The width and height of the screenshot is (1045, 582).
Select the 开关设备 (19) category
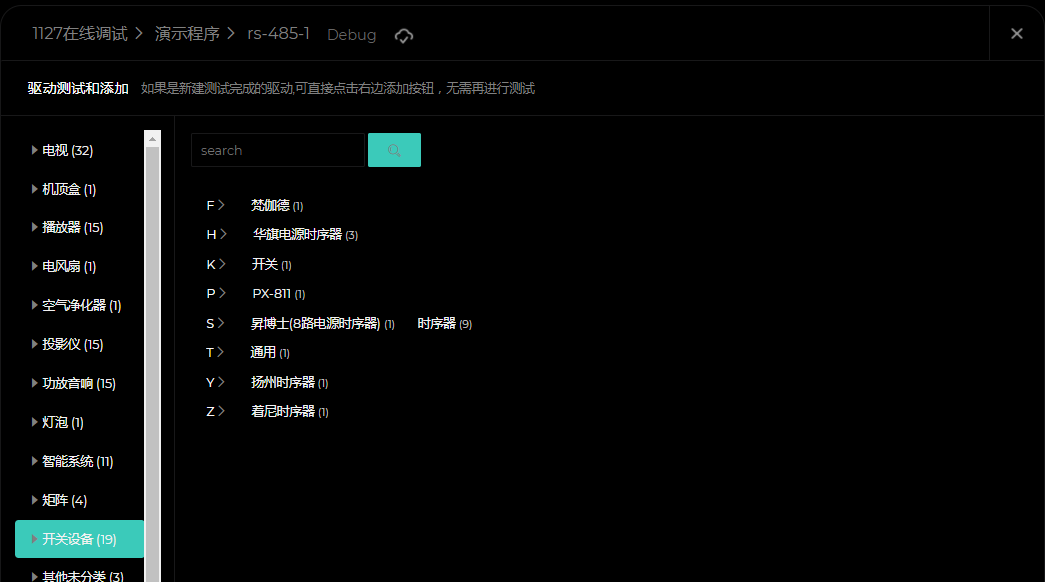point(79,540)
